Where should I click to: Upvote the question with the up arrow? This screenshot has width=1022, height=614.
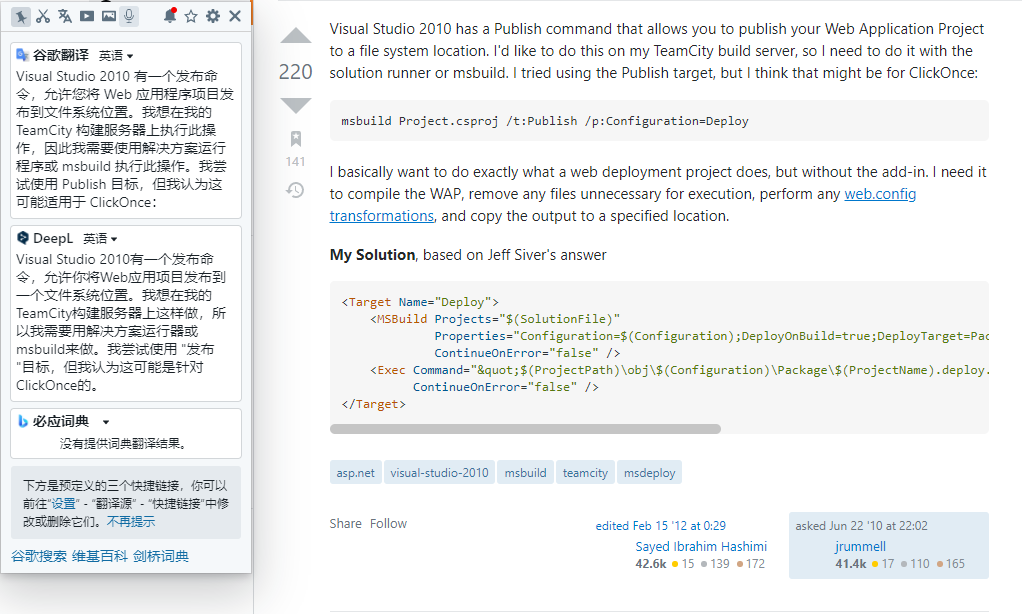296,37
